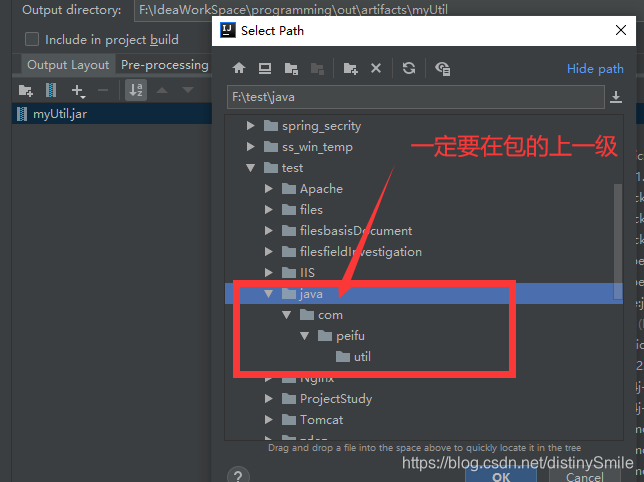The height and width of the screenshot is (482, 644).
Task: Move the element down with the arrow
Action: (188, 90)
